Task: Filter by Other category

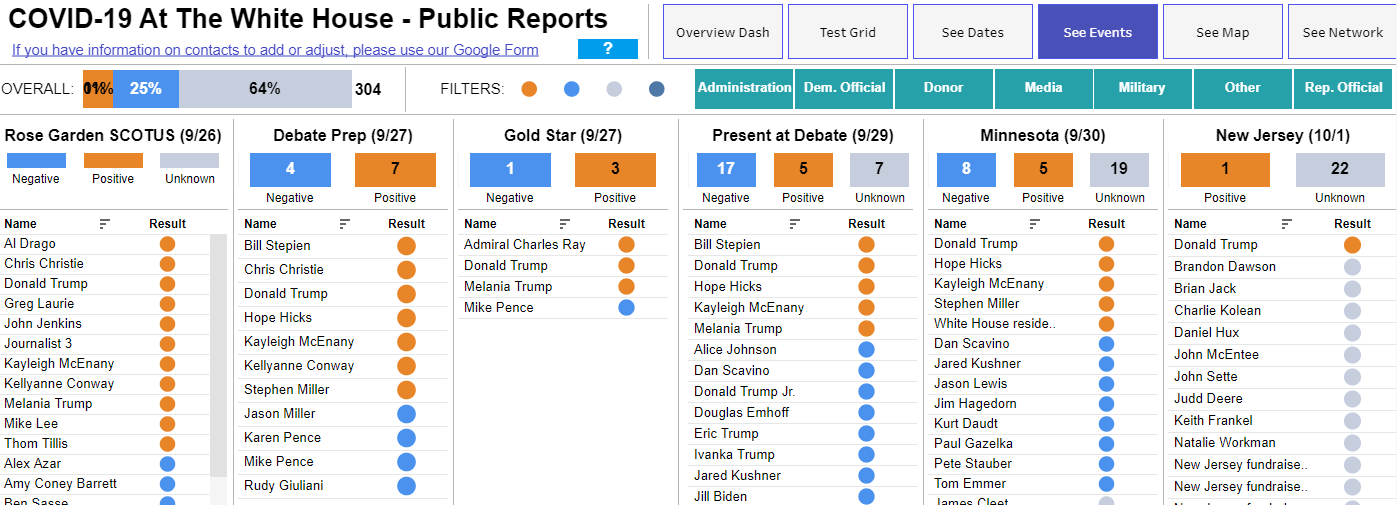Action: (x=1243, y=88)
